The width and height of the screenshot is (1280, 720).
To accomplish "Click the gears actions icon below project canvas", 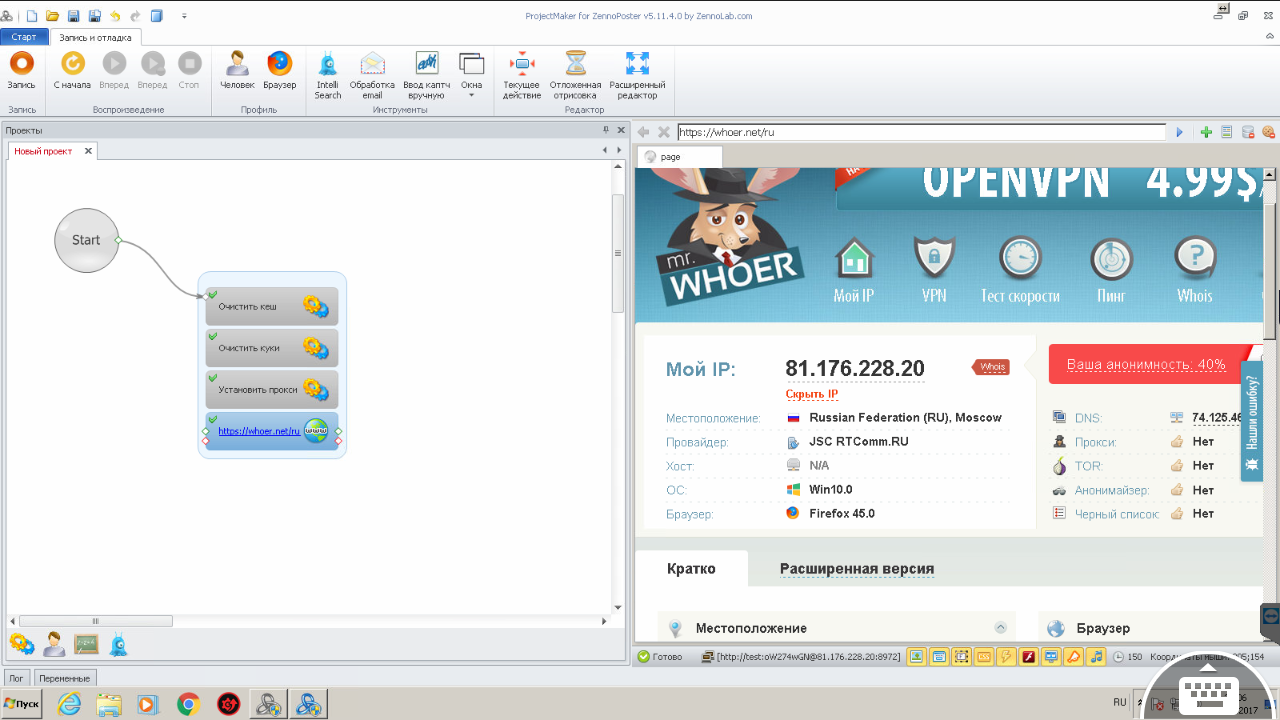I will pyautogui.click(x=22, y=644).
